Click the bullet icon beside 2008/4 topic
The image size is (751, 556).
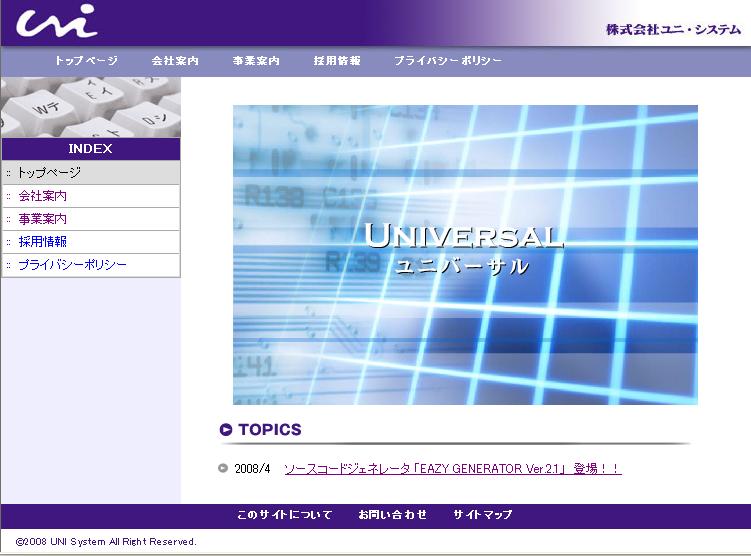pos(223,468)
